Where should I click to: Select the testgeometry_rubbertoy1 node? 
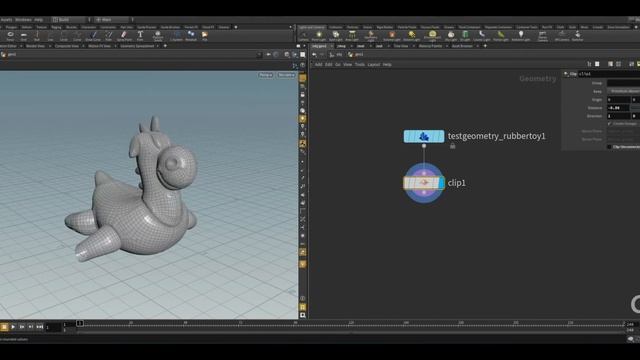point(424,136)
